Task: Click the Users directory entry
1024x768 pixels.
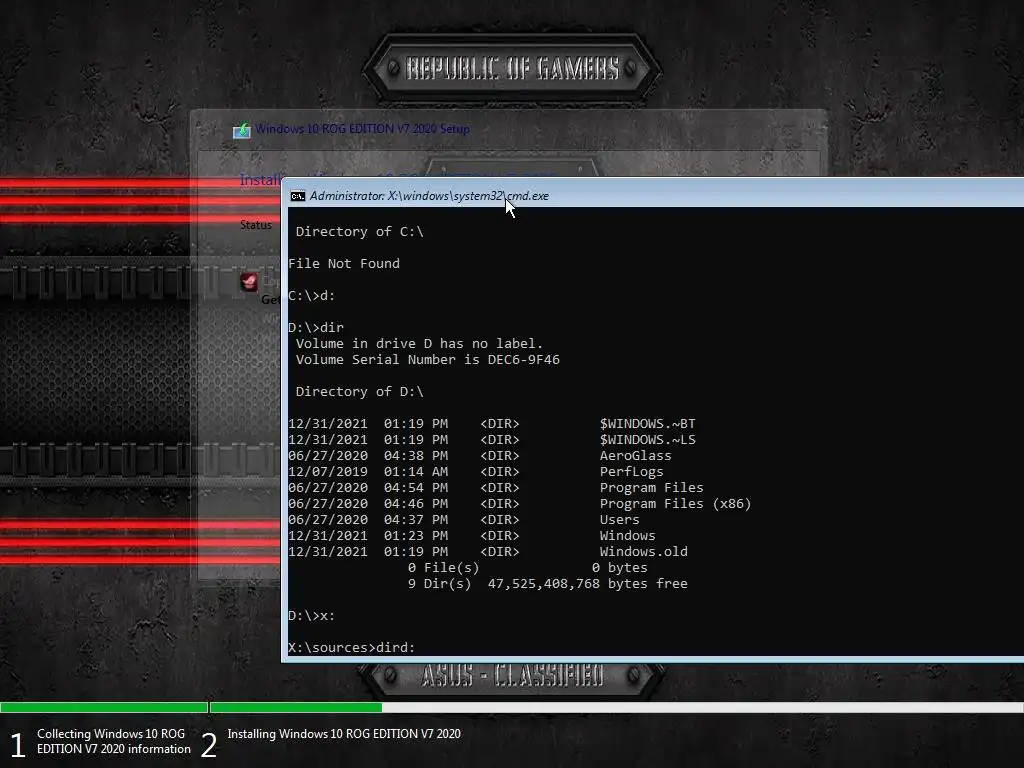Action: coord(464,519)
